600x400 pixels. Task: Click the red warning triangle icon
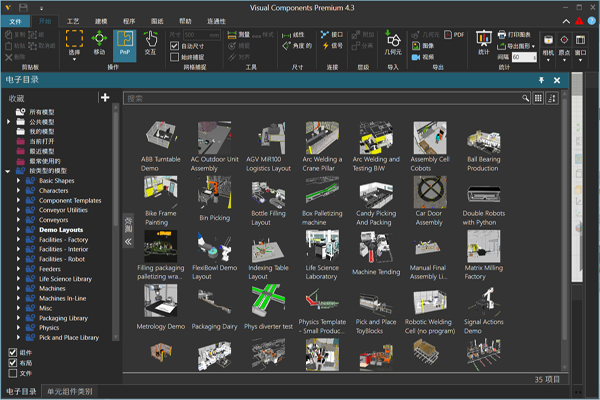(579, 21)
